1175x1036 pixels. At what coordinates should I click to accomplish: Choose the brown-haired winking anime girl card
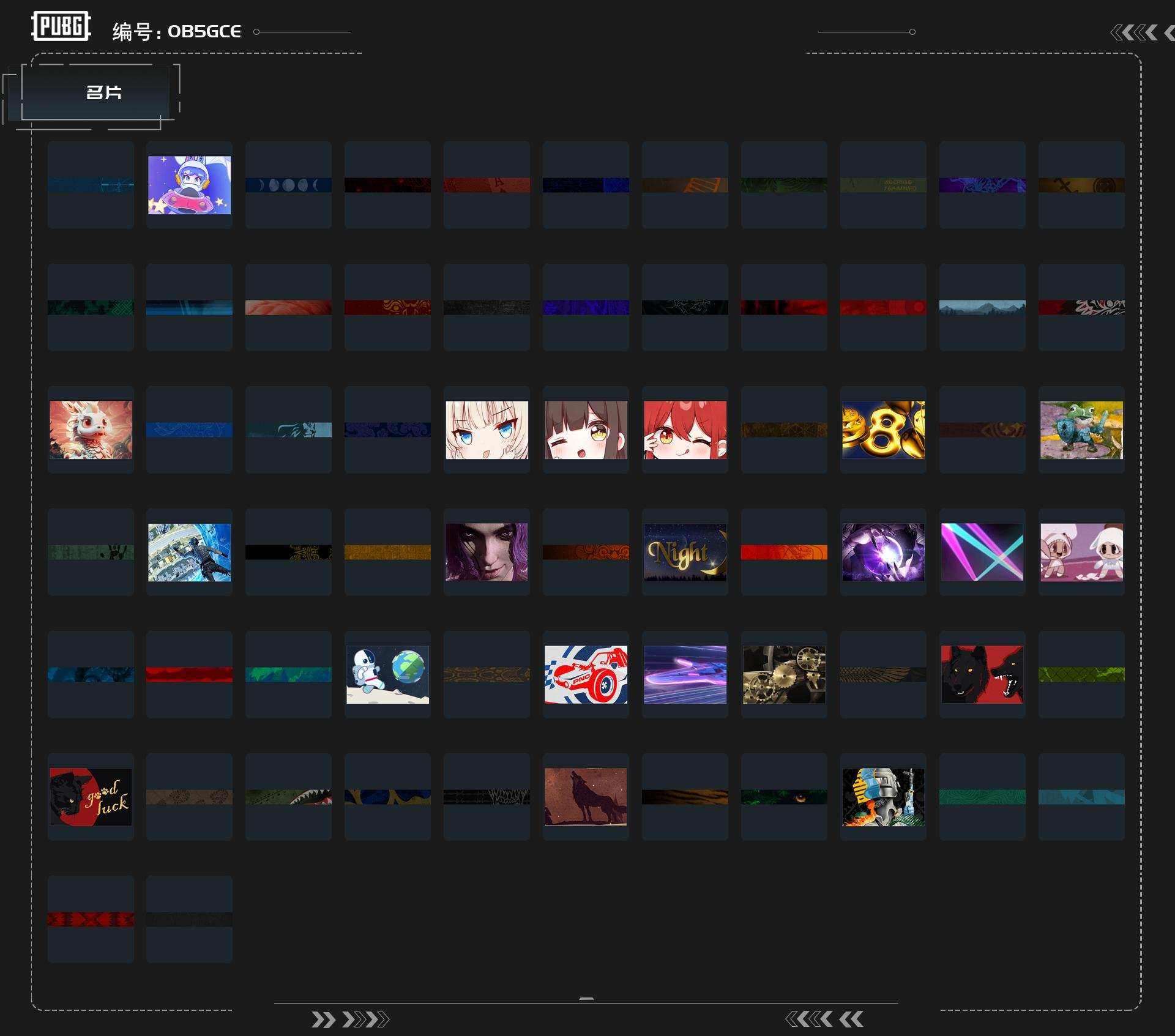point(586,430)
